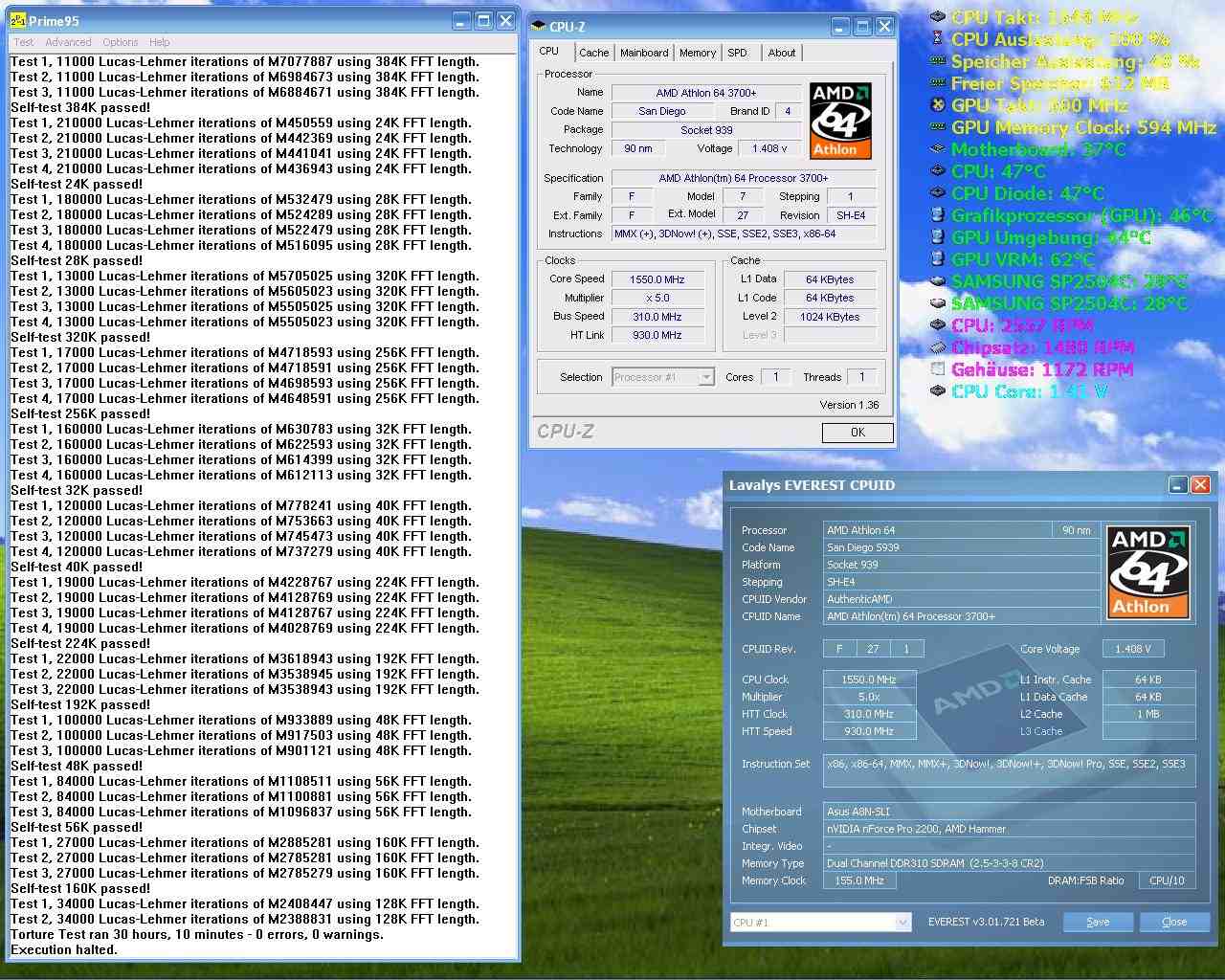Viewport: 1225px width, 980px height.
Task: Click the hourglass icon beside CPU Auslastung
Action: (938, 39)
